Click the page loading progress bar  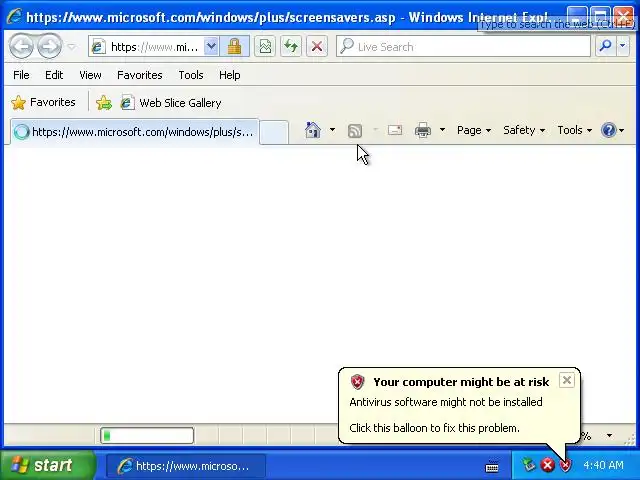[x=147, y=436]
